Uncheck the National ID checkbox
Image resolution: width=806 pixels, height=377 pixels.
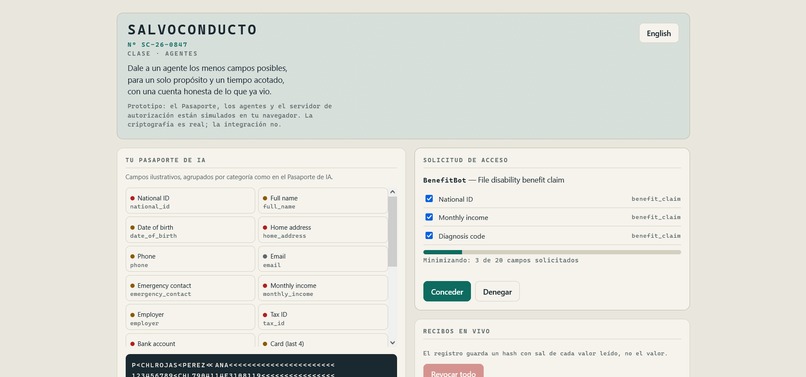pyautogui.click(x=429, y=199)
